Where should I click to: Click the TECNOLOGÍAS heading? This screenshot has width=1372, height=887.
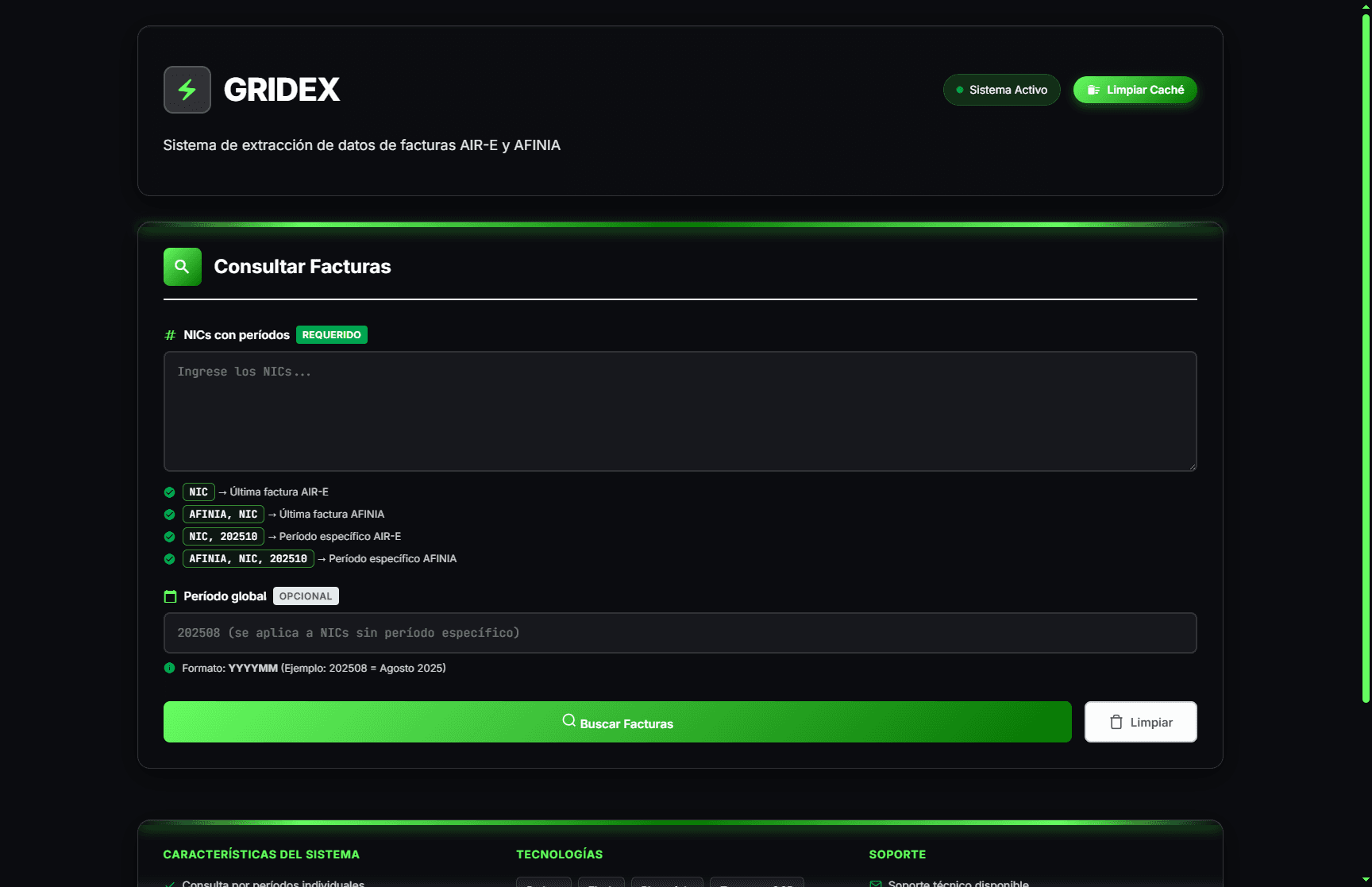pyautogui.click(x=559, y=854)
